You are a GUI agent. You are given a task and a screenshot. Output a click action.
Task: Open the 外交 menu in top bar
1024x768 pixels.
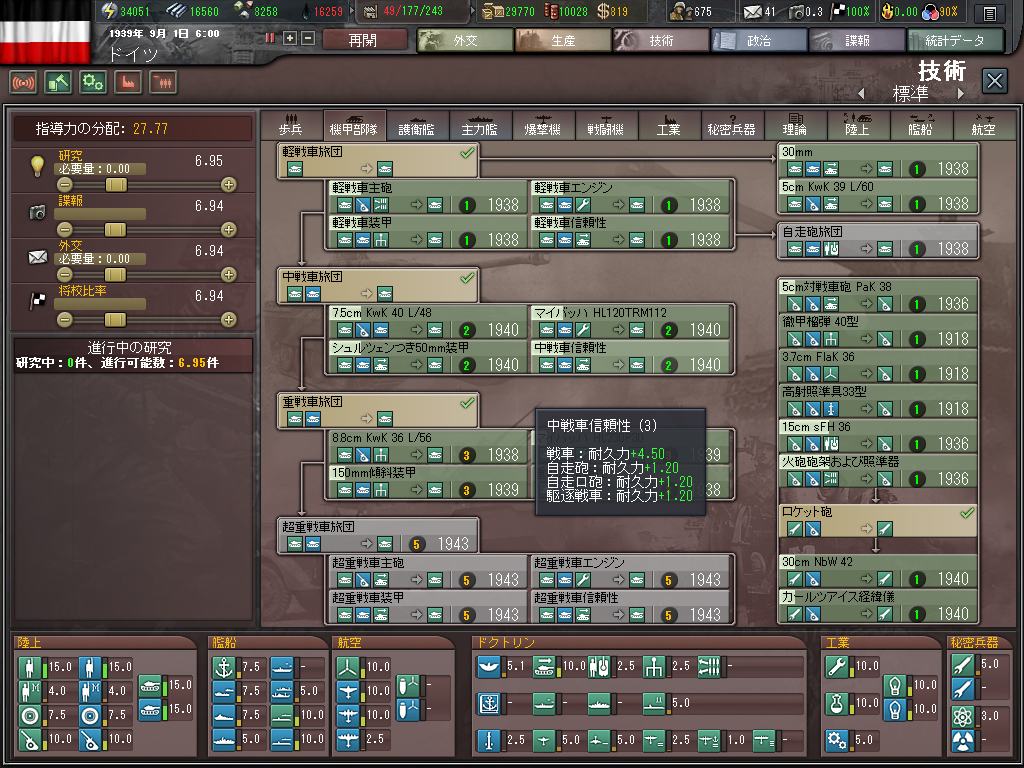pyautogui.click(x=465, y=40)
